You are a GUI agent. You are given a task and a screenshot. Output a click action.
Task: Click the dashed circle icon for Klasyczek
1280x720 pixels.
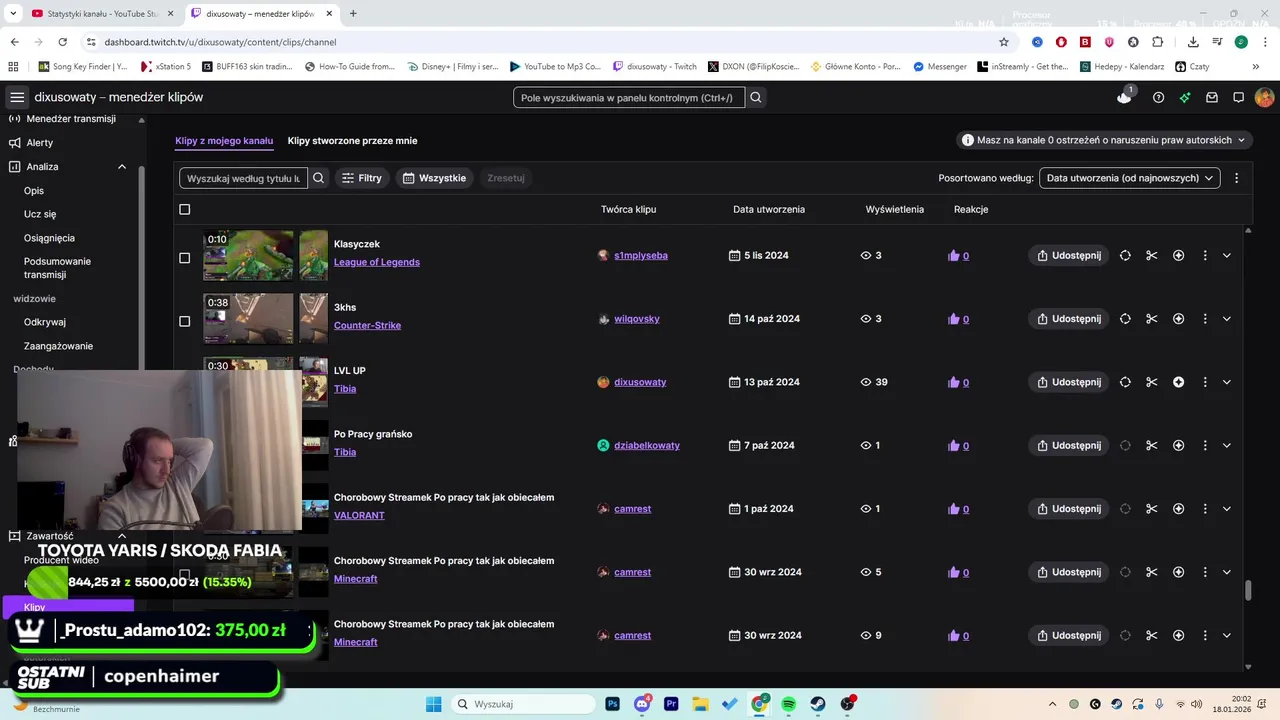coord(1125,255)
